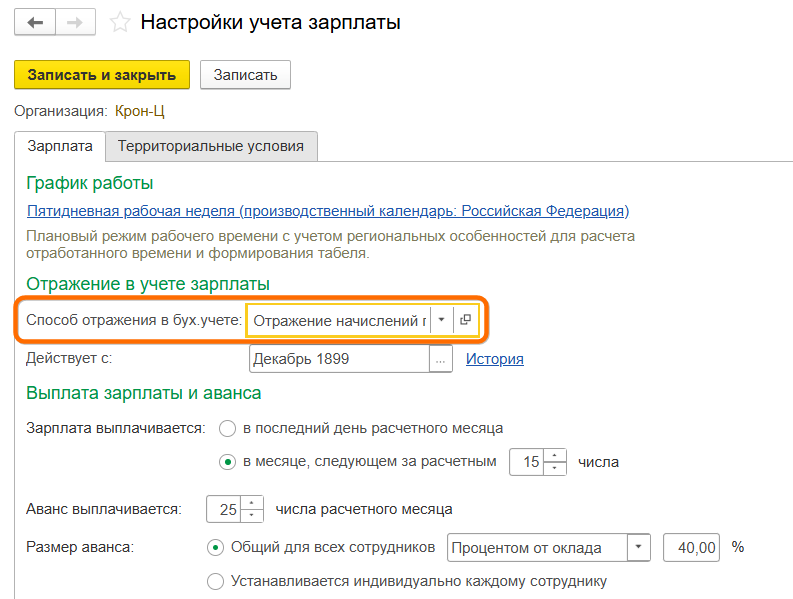Open 'Пятидневная рабочая неделя' schedule link
793x599 pixels.
(x=328, y=210)
